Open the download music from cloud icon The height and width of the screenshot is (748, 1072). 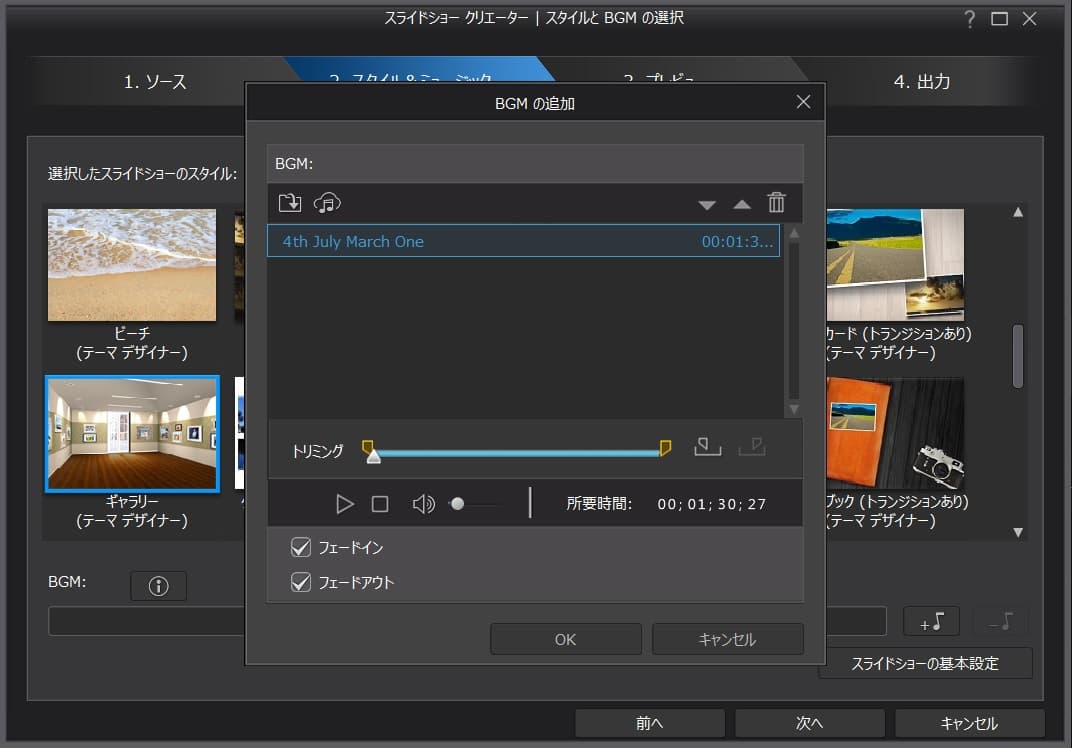pos(327,203)
